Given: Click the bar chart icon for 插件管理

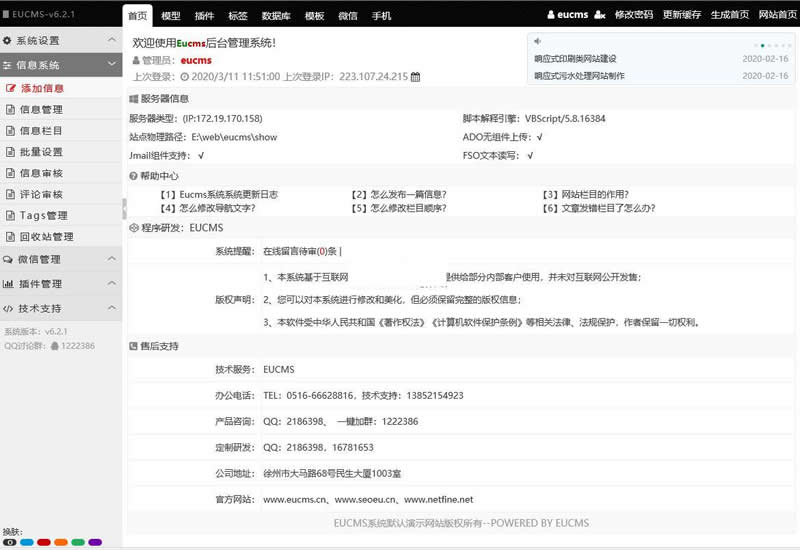Looking at the screenshot, I should 8,284.
